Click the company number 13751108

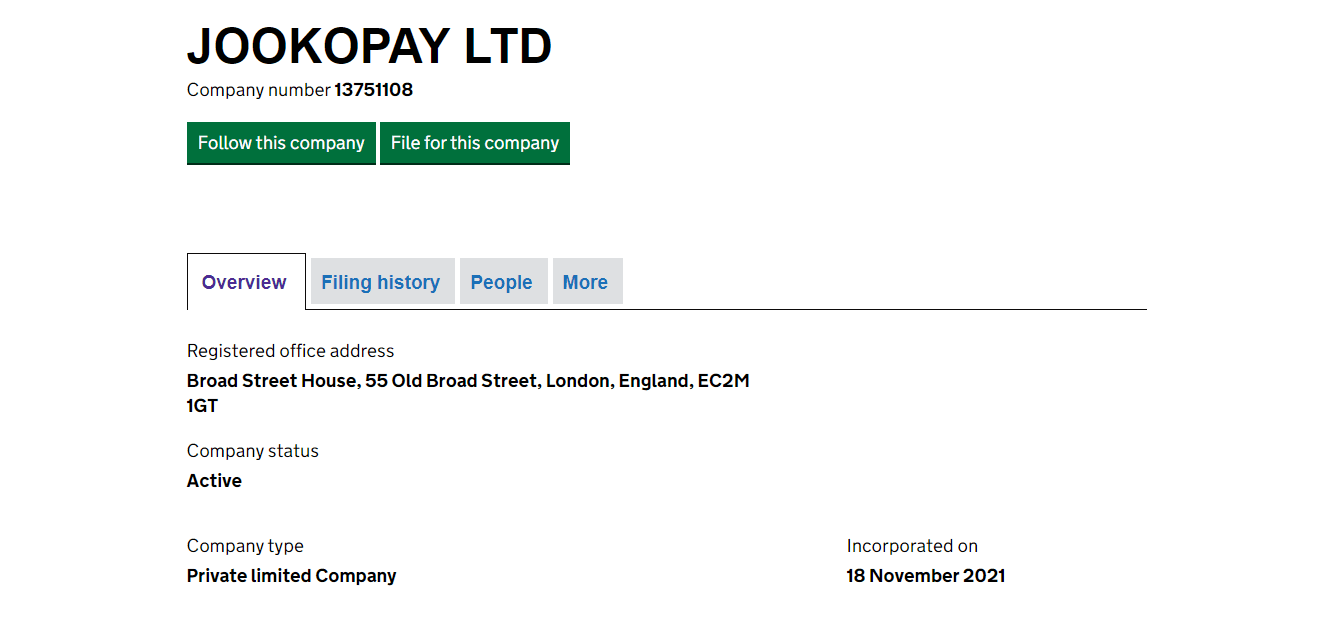tap(373, 90)
